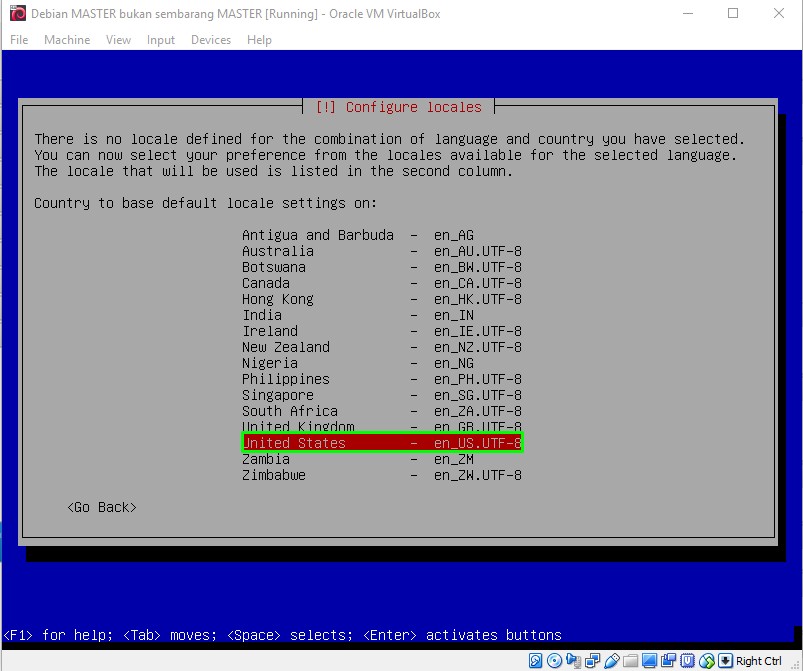Select Singapore en_SG.UTF-8 locale
Screen dimensions: 803x671
pos(382,395)
